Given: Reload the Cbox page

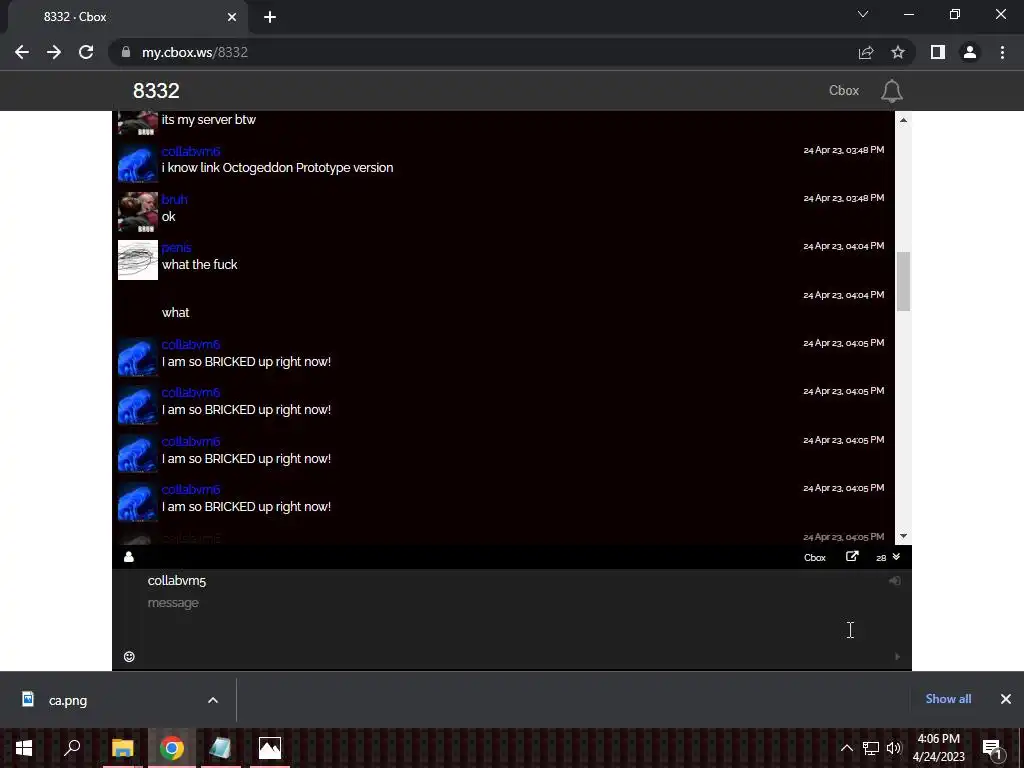Looking at the screenshot, I should 86,52.
